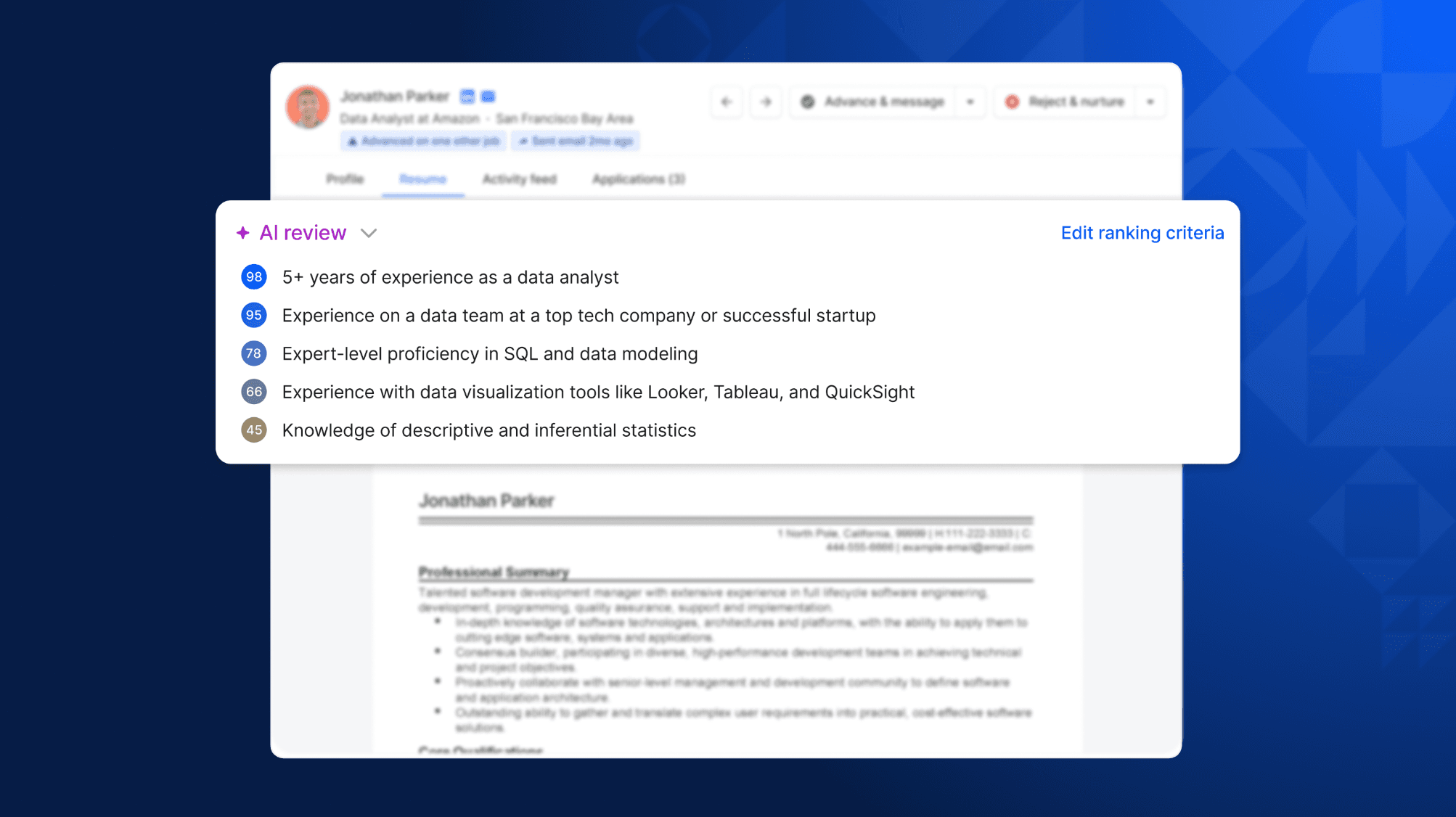Click the second badge icon beside the candidate name
The image size is (1456, 817).
coord(488,95)
